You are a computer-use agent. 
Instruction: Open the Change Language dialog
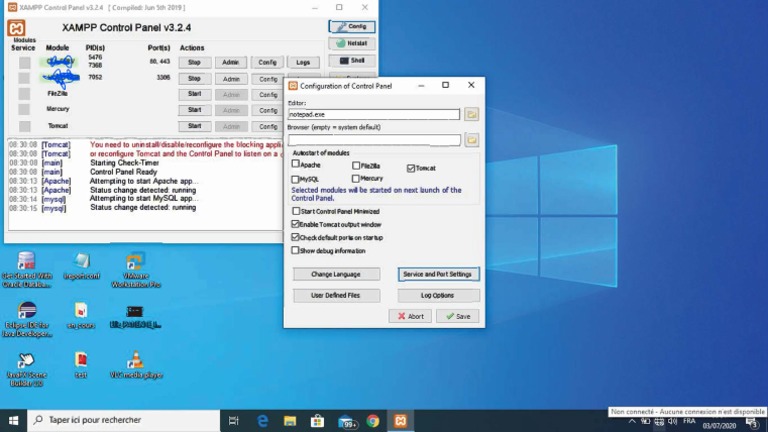click(336, 274)
